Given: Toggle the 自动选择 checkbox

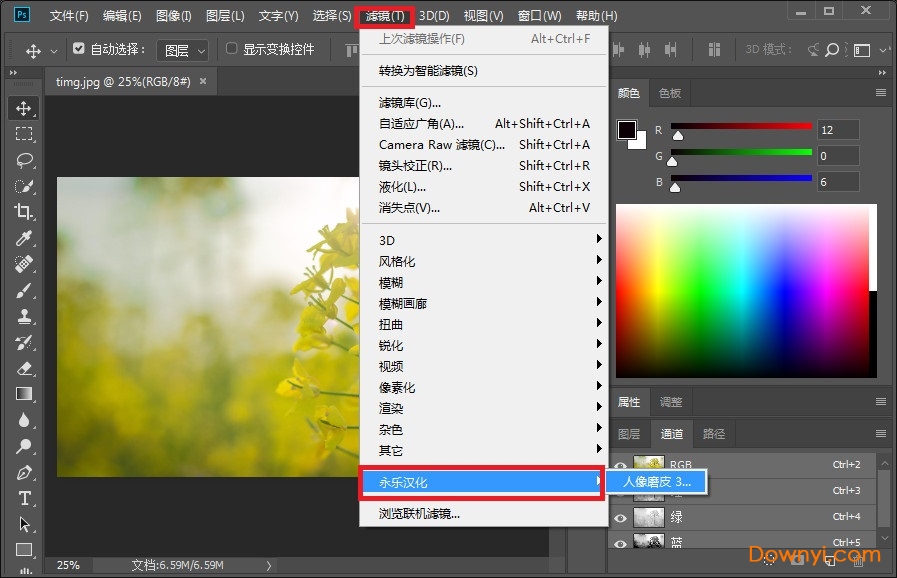Looking at the screenshot, I should 80,49.
